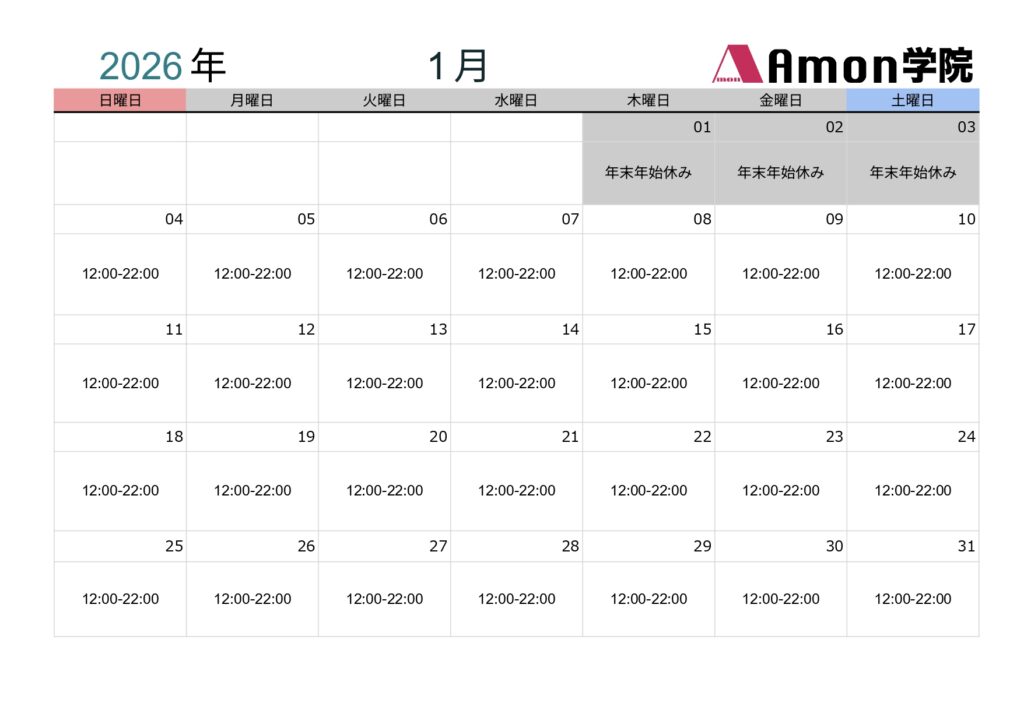The image size is (1024, 724).
Task: Click the 12:00-22:00 hours under date 27
Action: click(385, 599)
